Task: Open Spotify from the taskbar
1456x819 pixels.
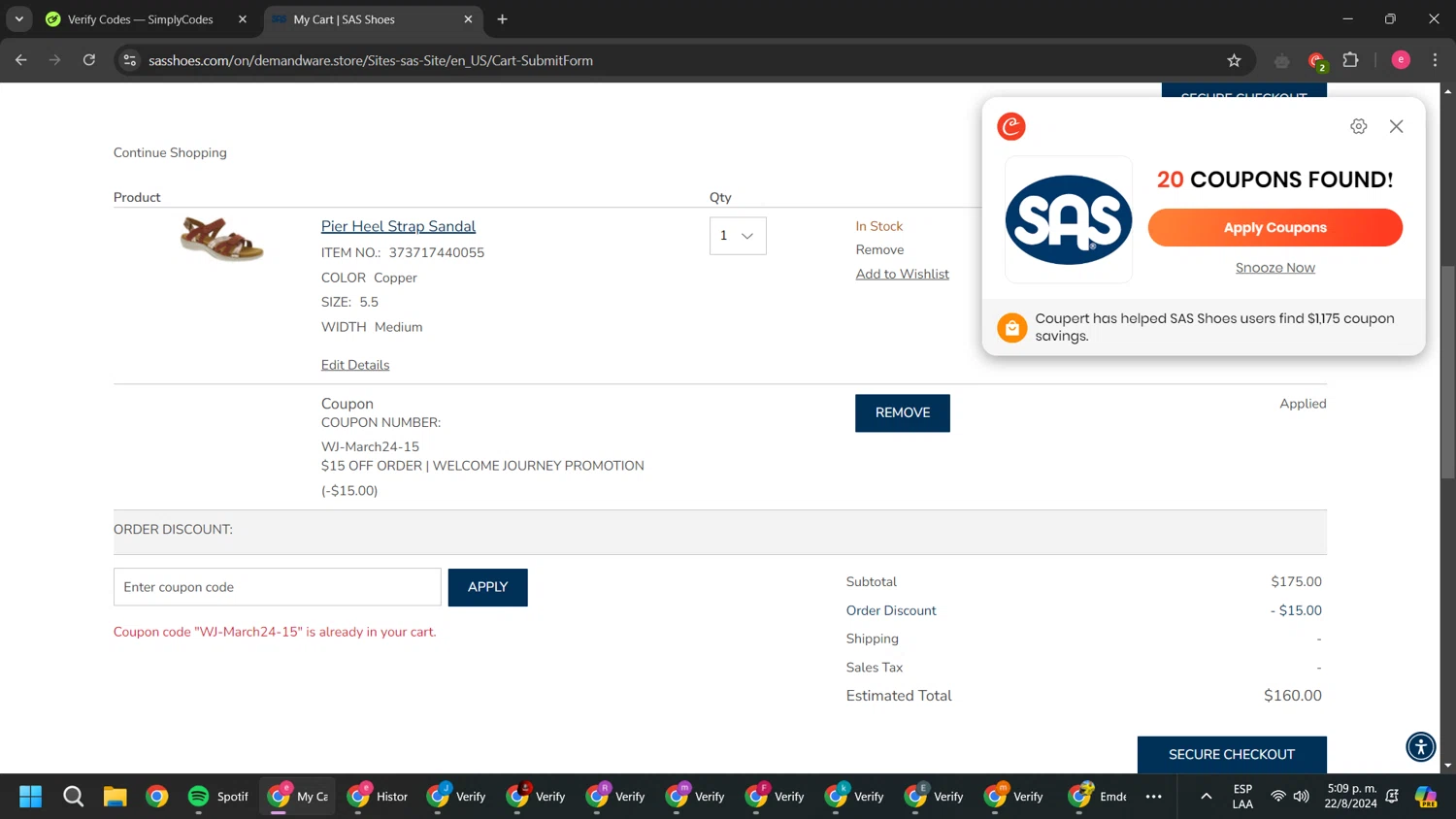Action: click(218, 797)
